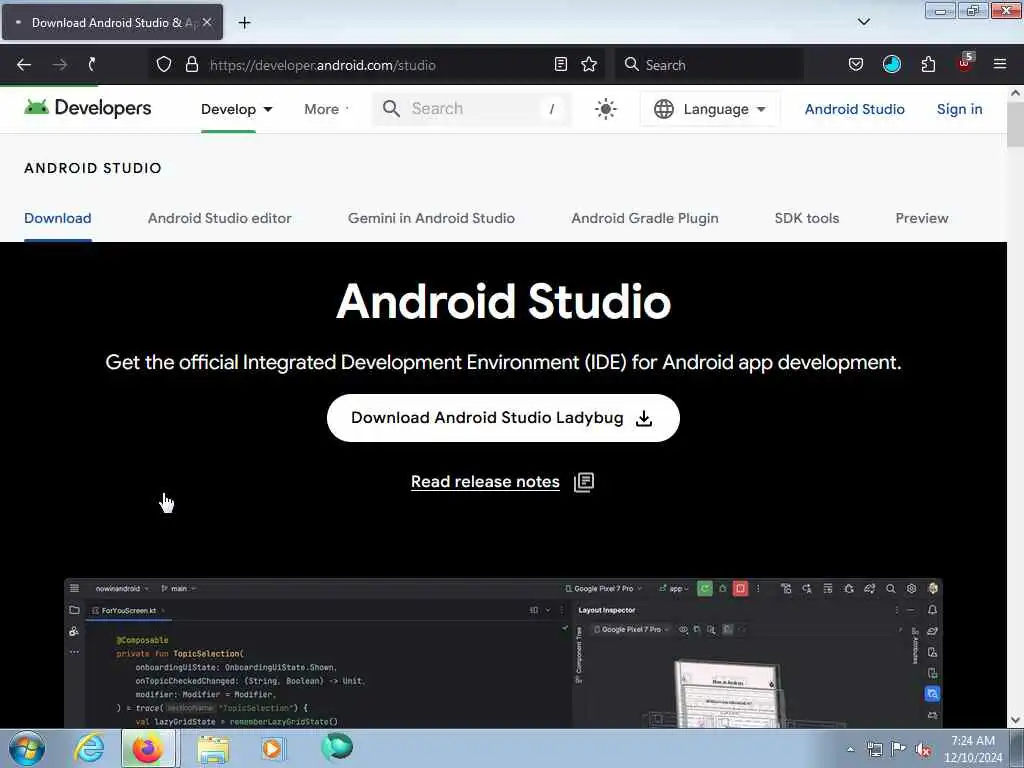Click the Android Studio IDE screenshot

503,653
